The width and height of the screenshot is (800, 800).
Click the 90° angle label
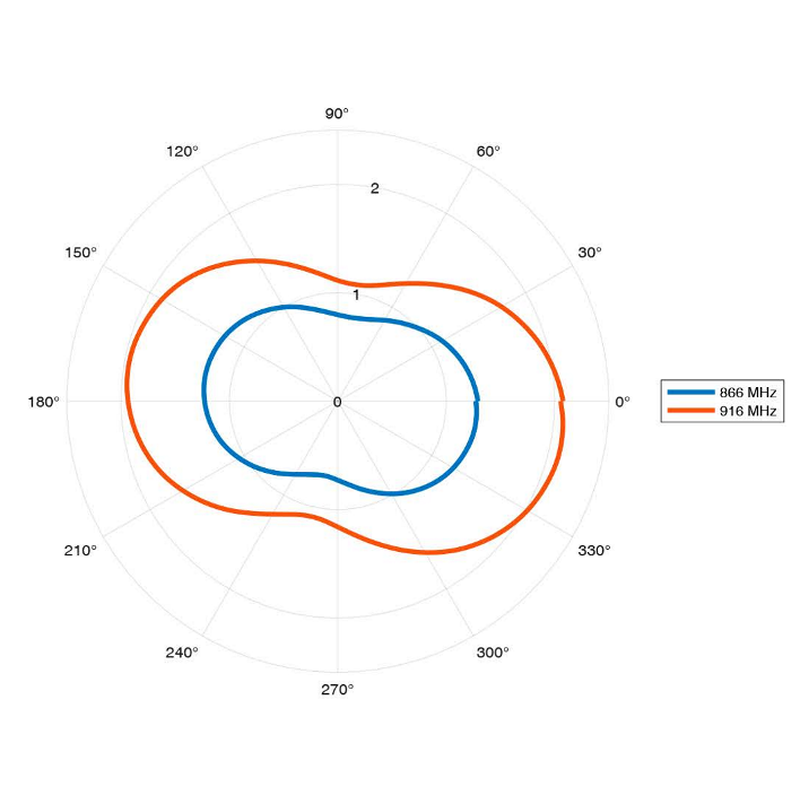point(337,113)
